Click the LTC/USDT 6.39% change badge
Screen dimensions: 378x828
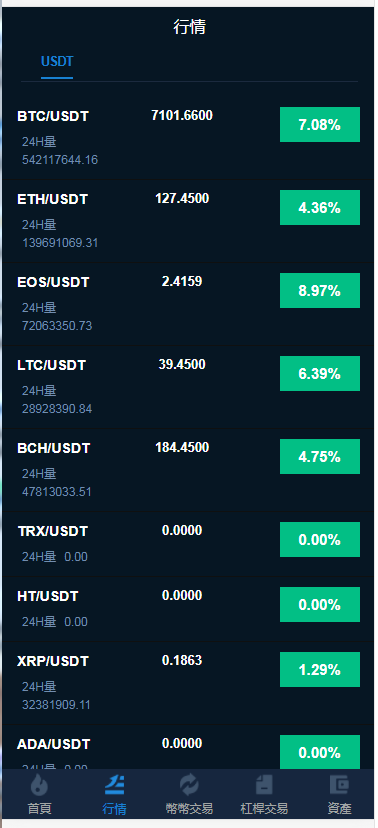320,373
